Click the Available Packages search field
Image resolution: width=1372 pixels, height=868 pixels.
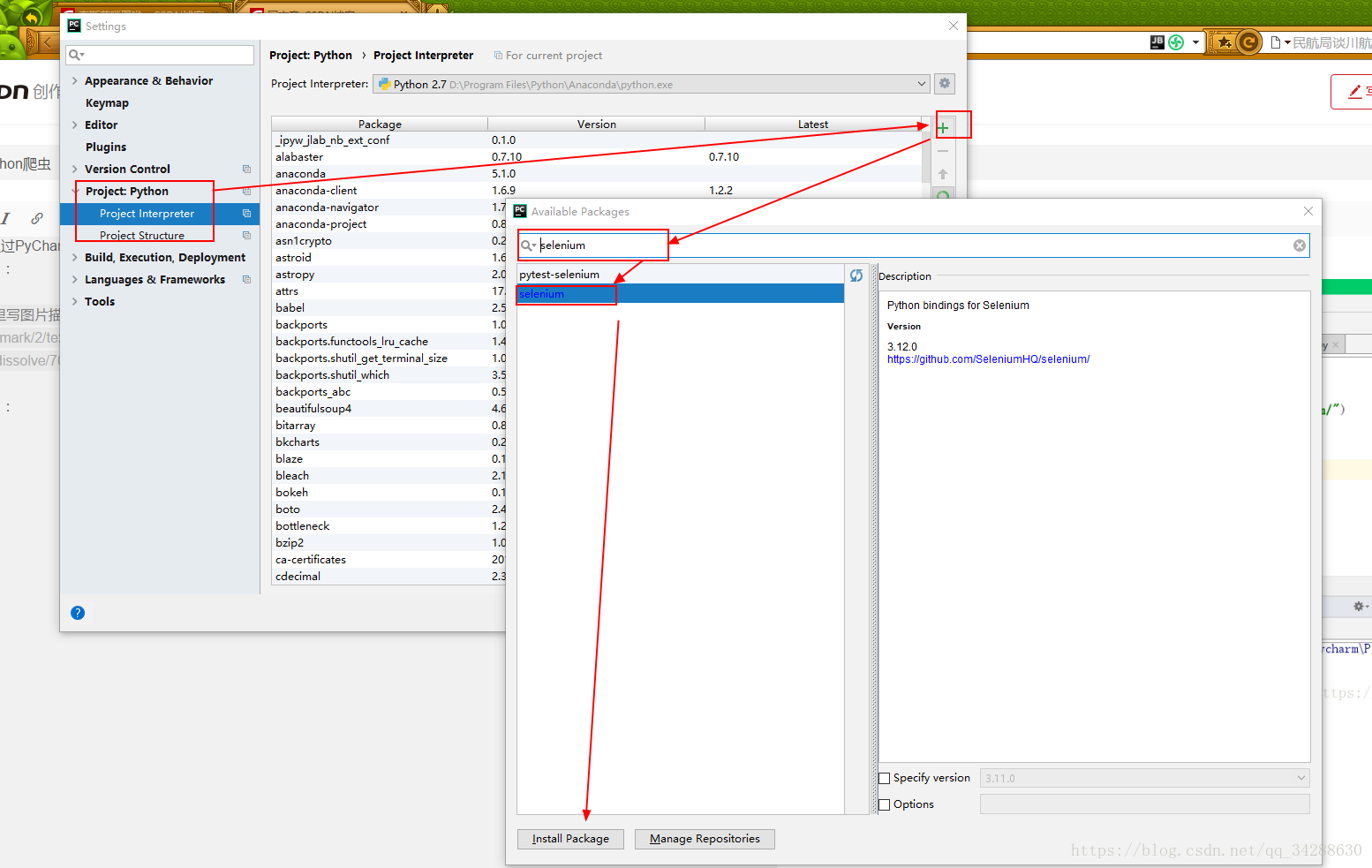pos(913,245)
